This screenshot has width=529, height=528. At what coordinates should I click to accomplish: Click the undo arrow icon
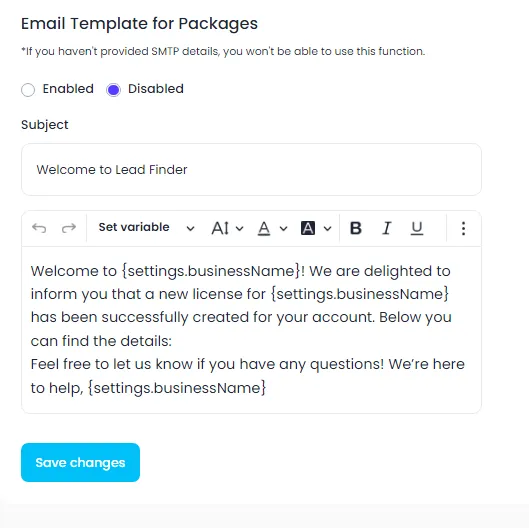click(x=39, y=228)
